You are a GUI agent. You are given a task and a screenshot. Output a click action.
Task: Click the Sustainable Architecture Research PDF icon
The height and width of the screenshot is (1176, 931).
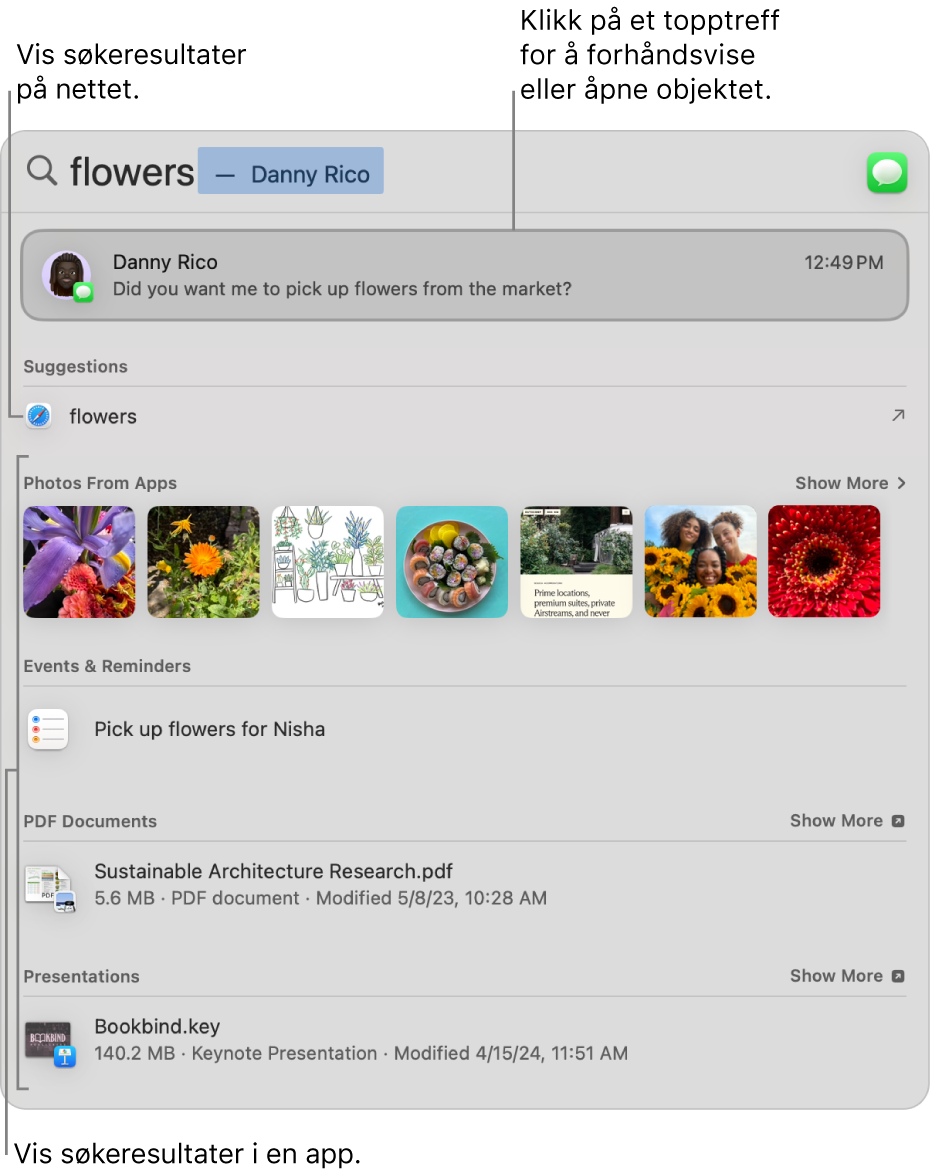pyautogui.click(x=51, y=889)
